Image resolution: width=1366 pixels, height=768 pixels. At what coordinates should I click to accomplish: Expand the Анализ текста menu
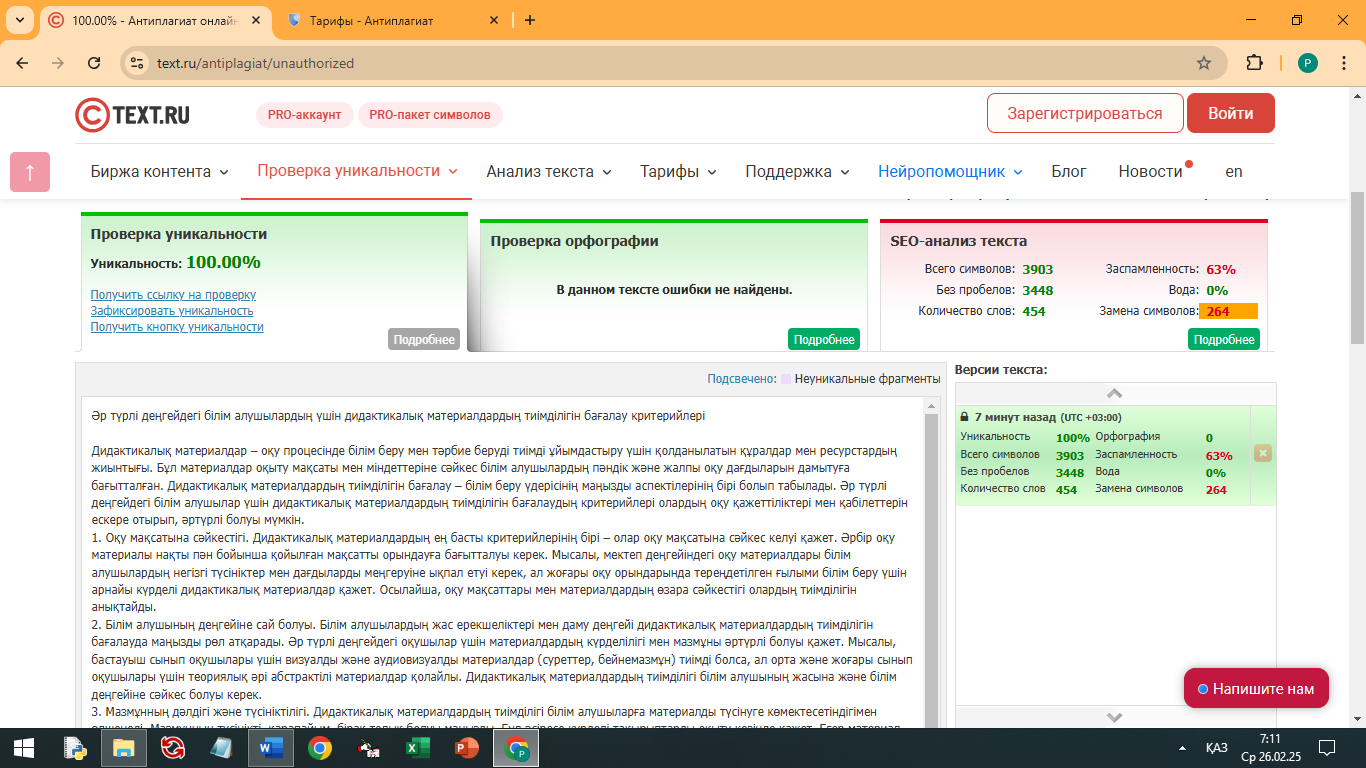(x=549, y=171)
